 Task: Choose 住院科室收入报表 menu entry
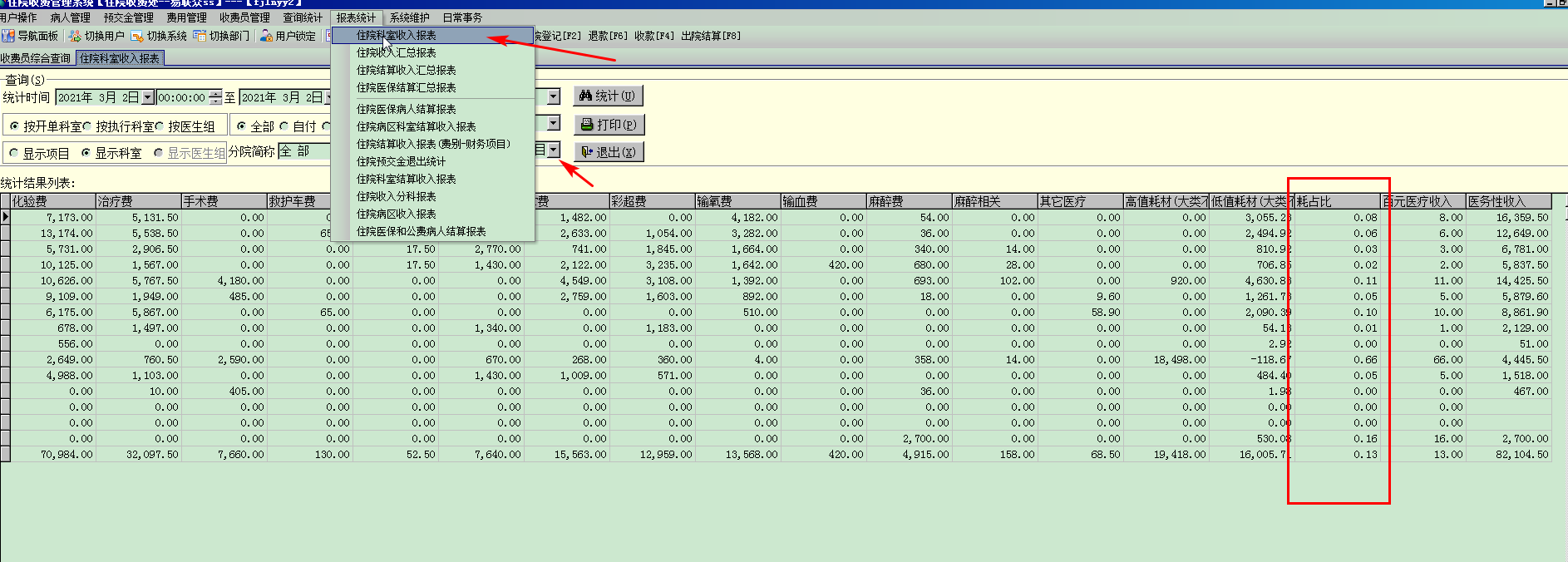(x=432, y=35)
